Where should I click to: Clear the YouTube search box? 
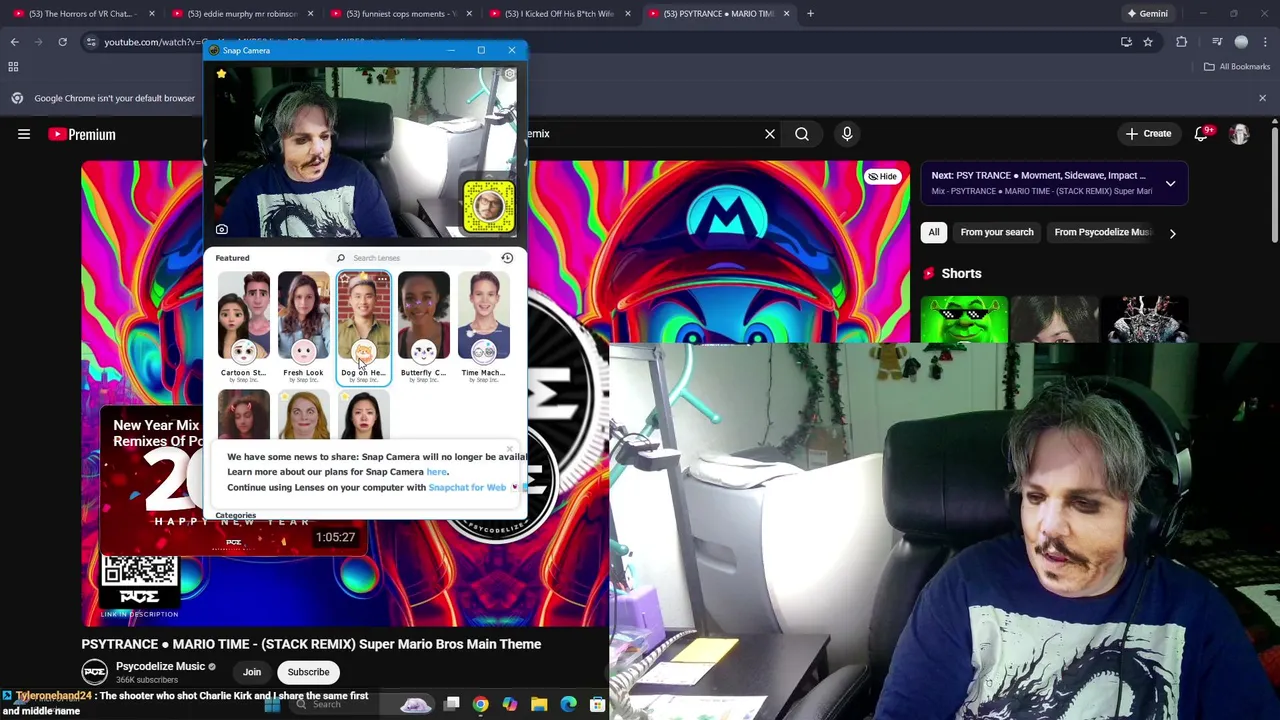770,134
